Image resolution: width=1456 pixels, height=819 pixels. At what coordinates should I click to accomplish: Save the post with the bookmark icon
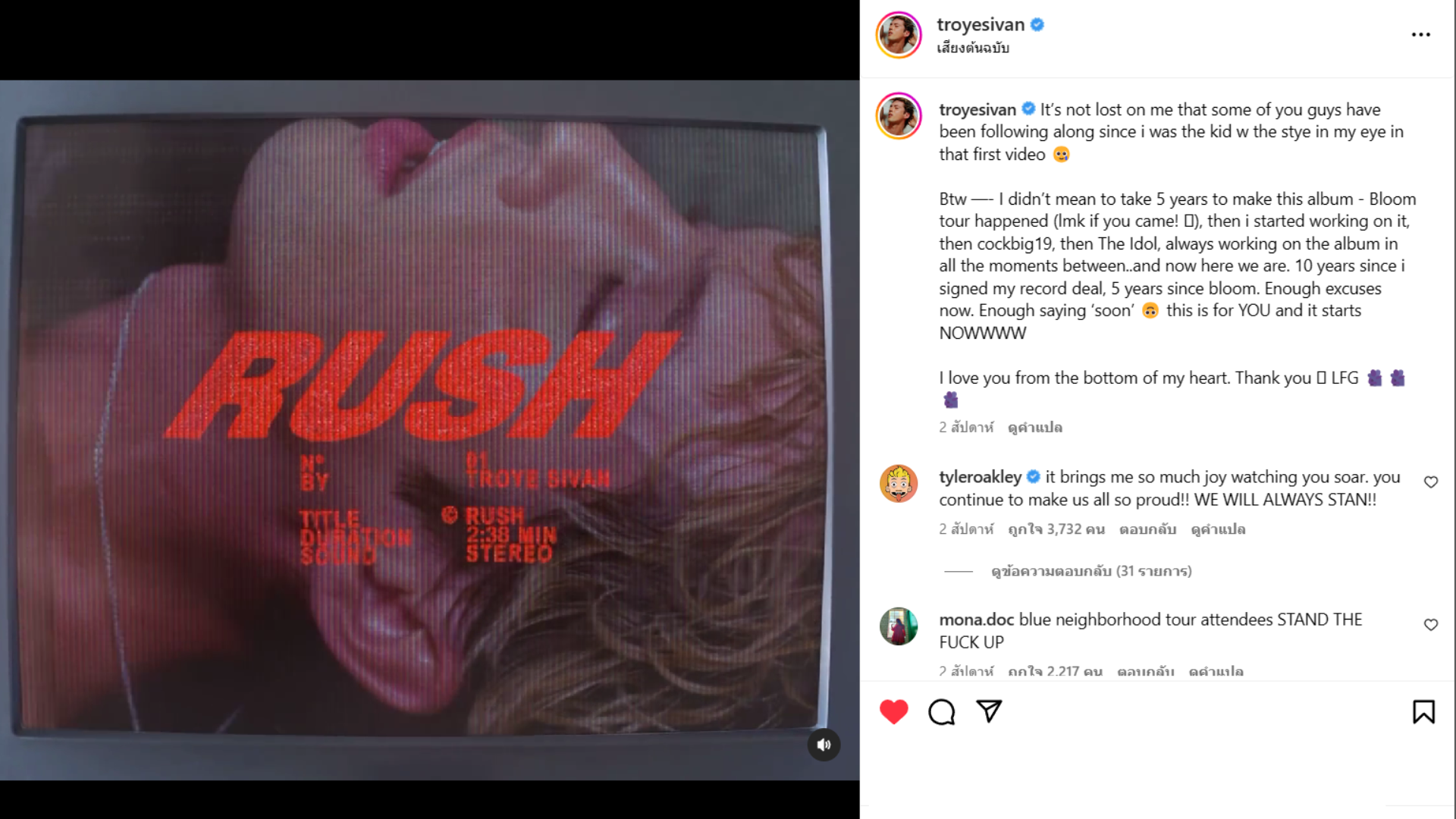coord(1423,712)
